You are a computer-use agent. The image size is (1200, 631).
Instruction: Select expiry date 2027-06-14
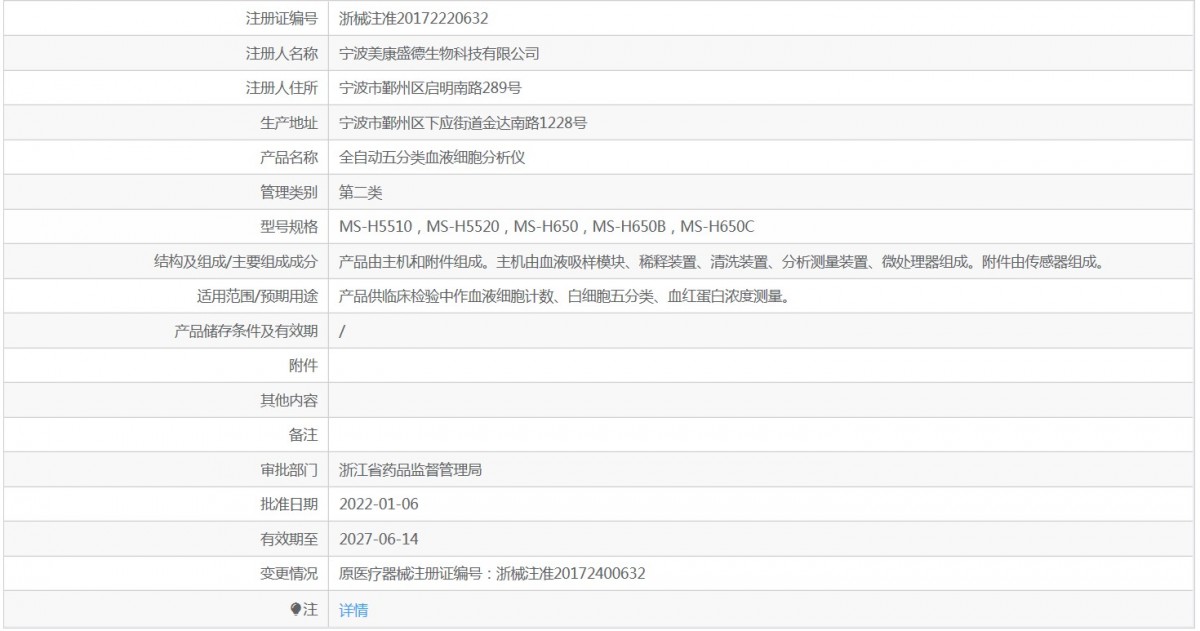tap(379, 539)
